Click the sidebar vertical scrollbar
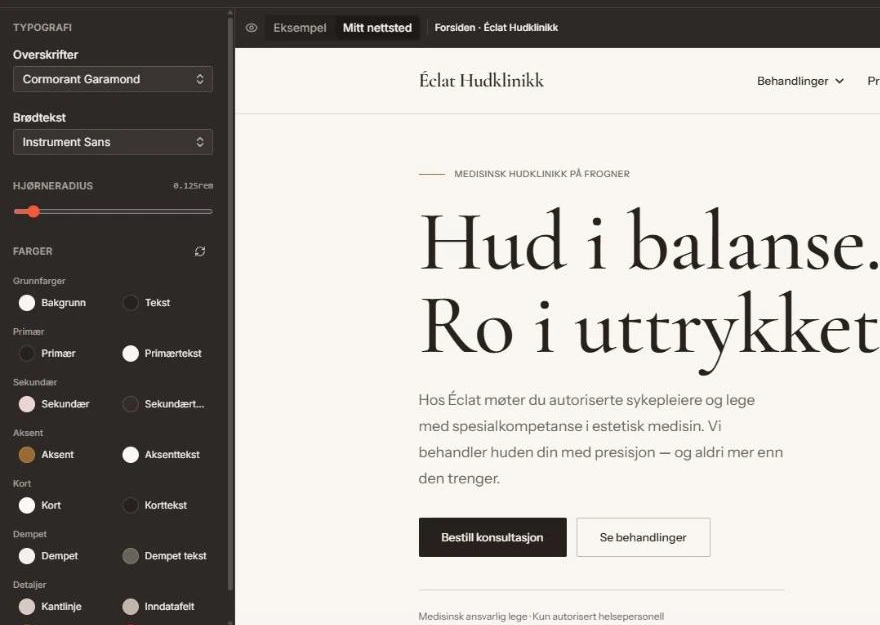The width and height of the screenshot is (880, 625). [230, 303]
